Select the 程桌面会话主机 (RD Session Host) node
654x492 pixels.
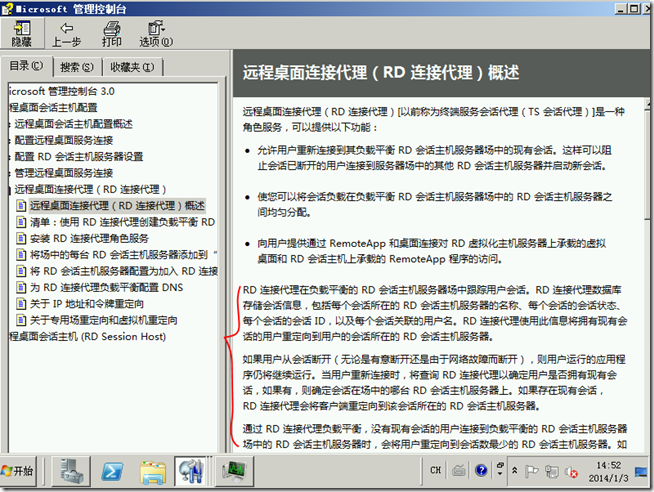(88, 336)
